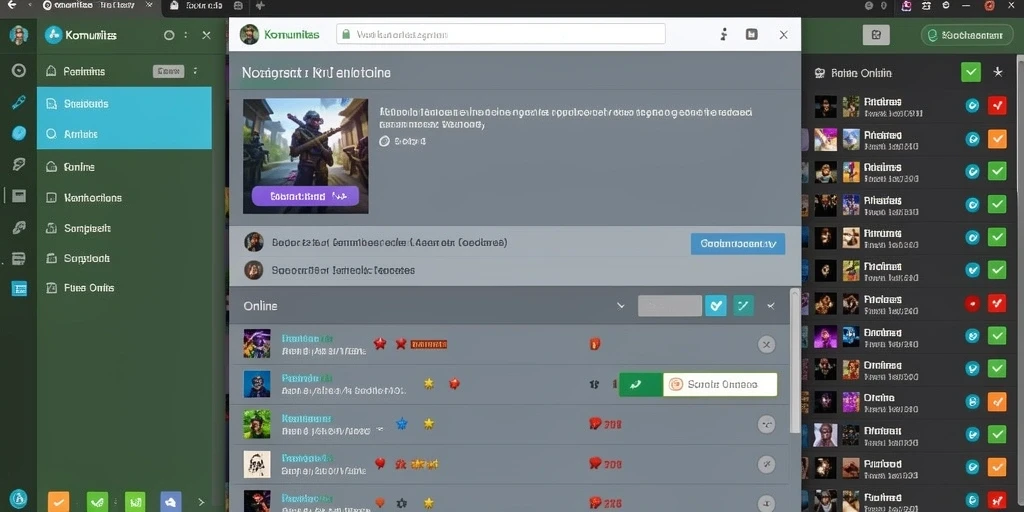Open the soldier game artwork thumbnail
1024x512 pixels.
306,155
